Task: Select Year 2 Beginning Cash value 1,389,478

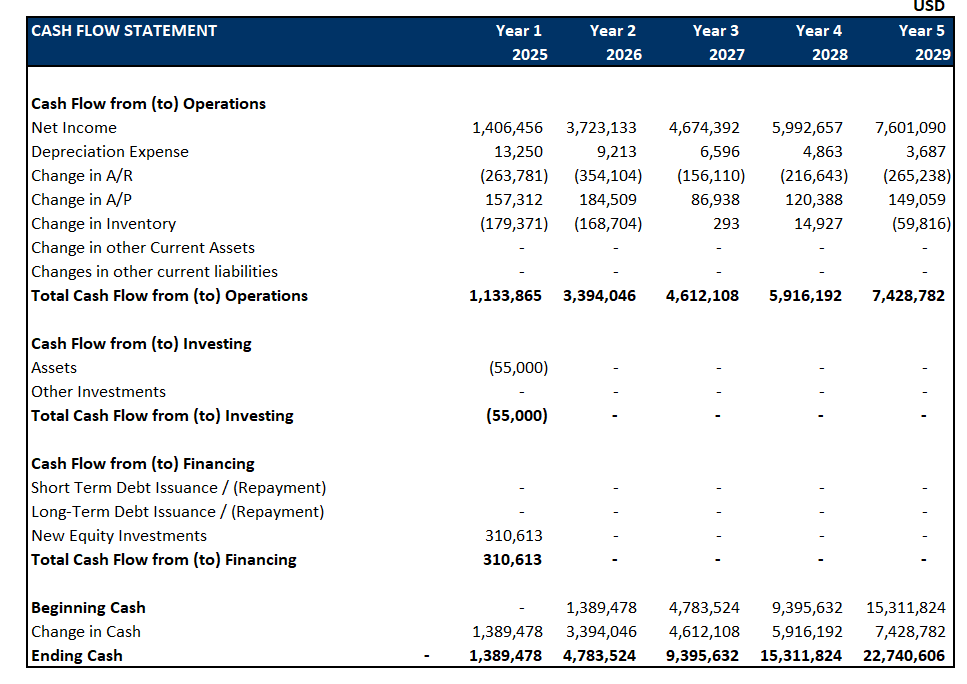Action: click(x=601, y=608)
